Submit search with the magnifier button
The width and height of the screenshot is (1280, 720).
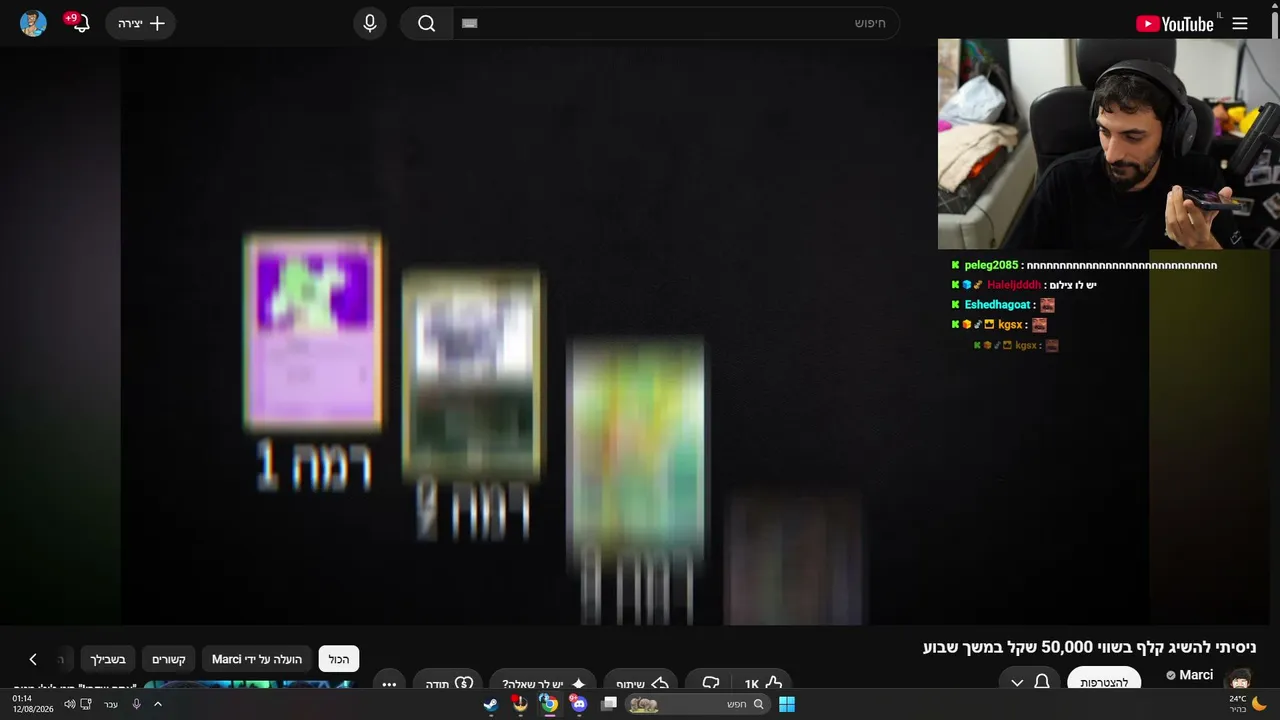[x=427, y=23]
